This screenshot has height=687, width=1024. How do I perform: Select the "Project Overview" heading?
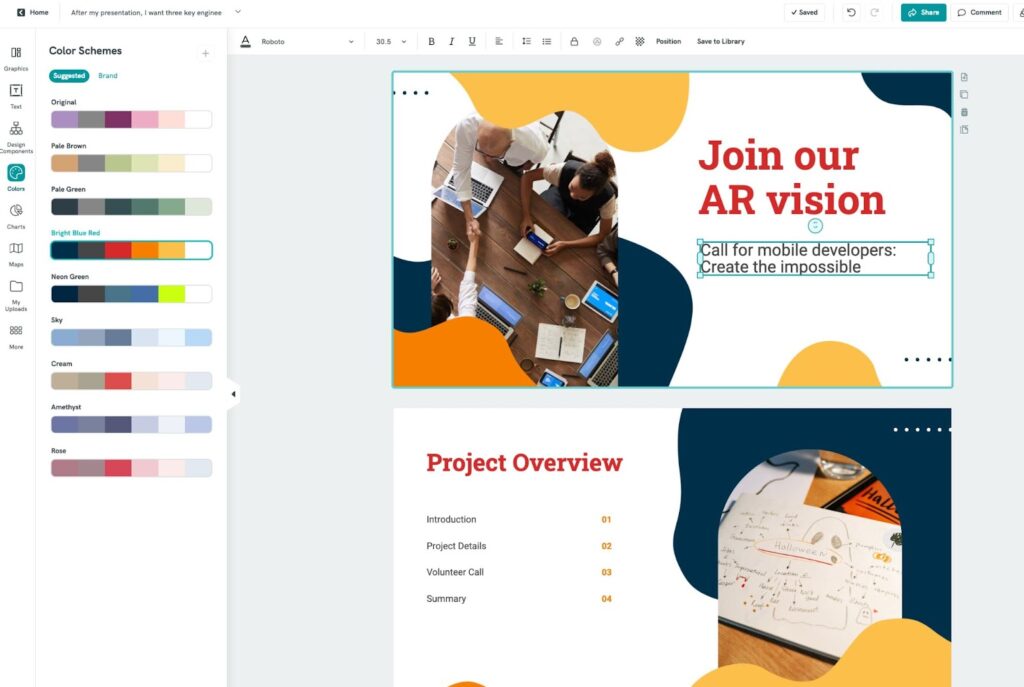524,462
